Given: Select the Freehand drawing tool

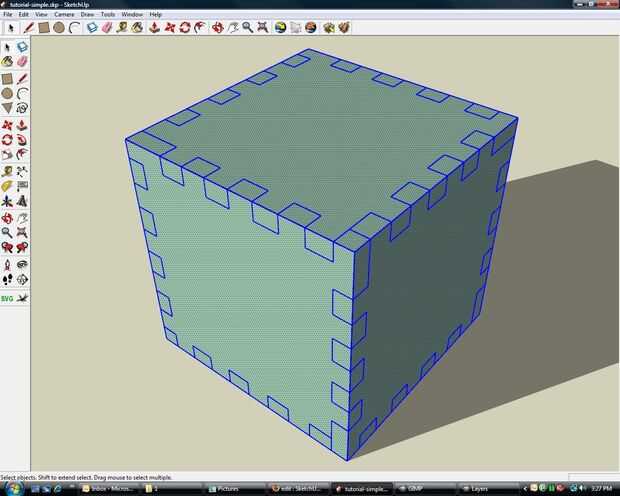Looking at the screenshot, I should (x=22, y=108).
